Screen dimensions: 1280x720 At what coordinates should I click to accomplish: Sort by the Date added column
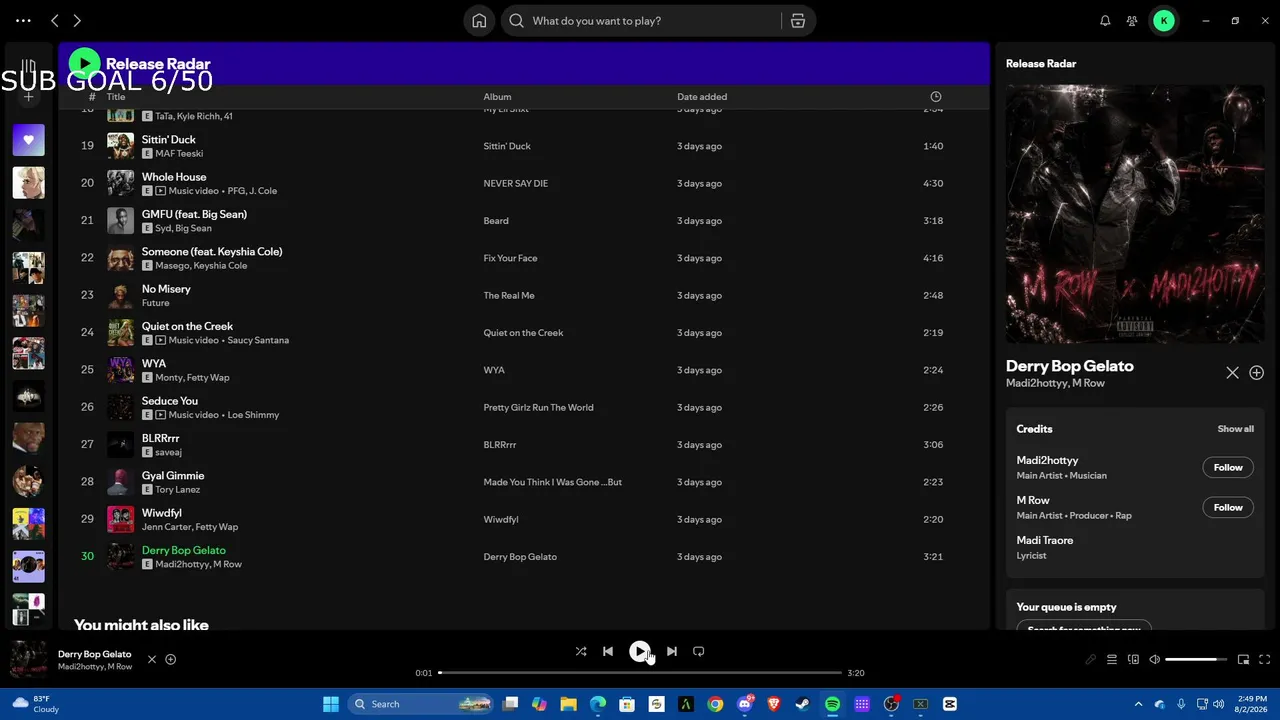click(702, 97)
